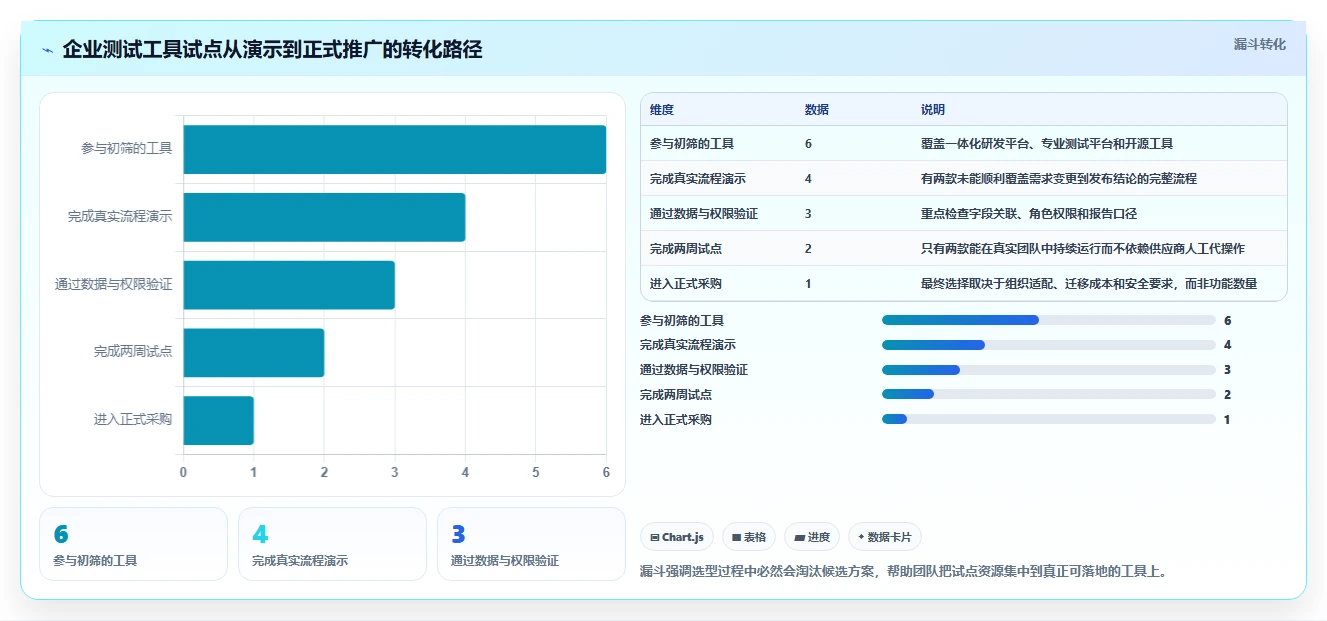Click the 进入正式采购 progress bar
1327x621 pixels.
(x=1048, y=419)
